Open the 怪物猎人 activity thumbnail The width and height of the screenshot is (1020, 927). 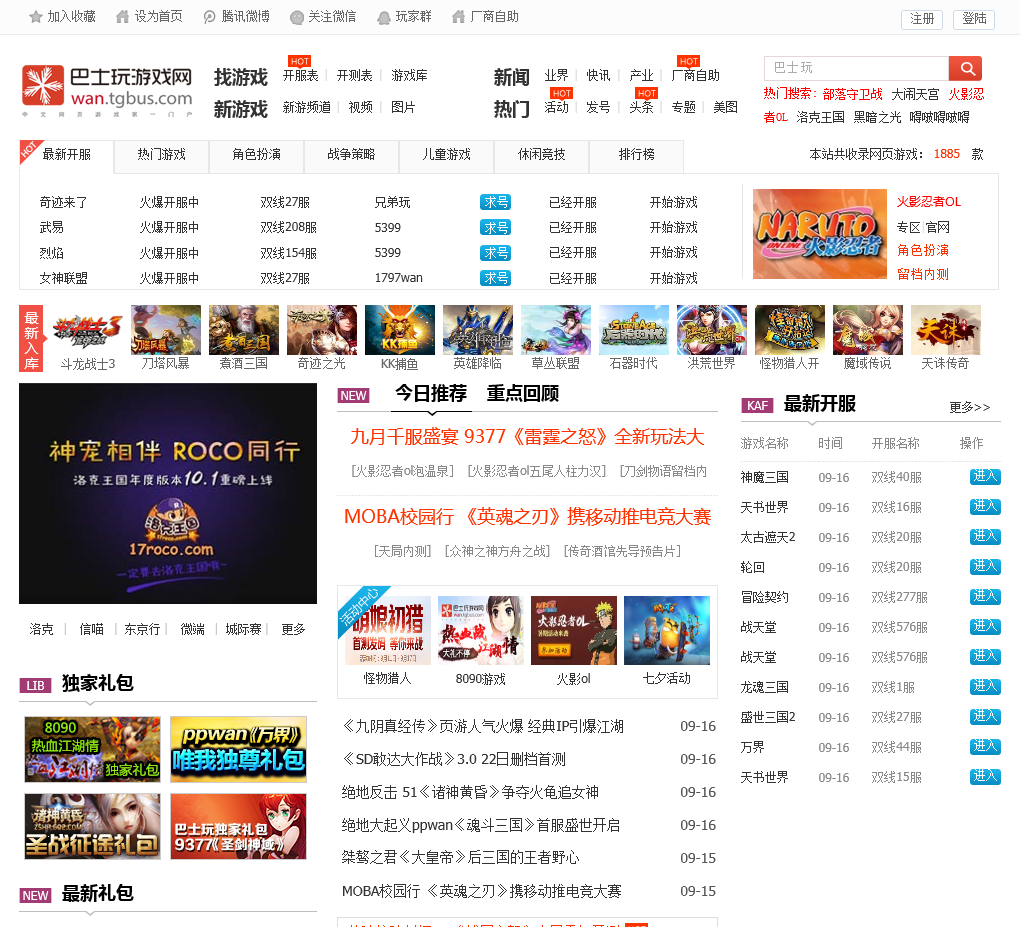(x=388, y=630)
